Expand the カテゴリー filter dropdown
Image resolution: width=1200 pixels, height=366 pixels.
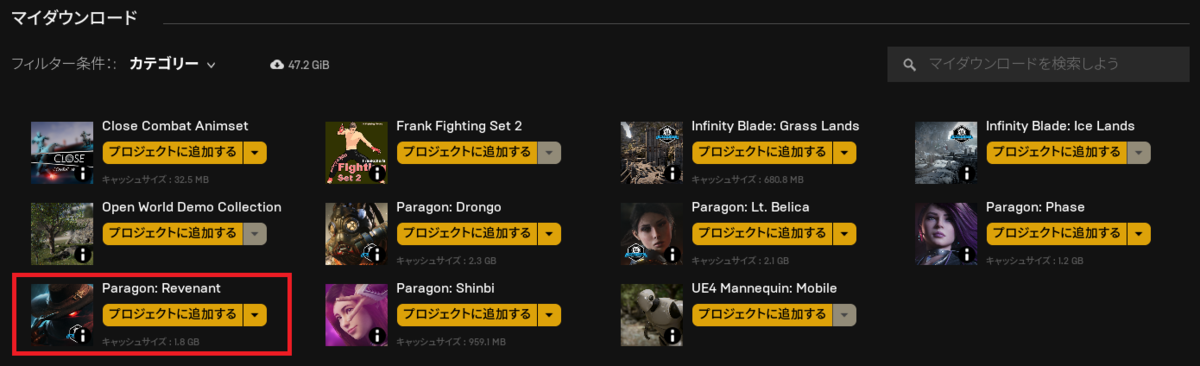(172, 64)
